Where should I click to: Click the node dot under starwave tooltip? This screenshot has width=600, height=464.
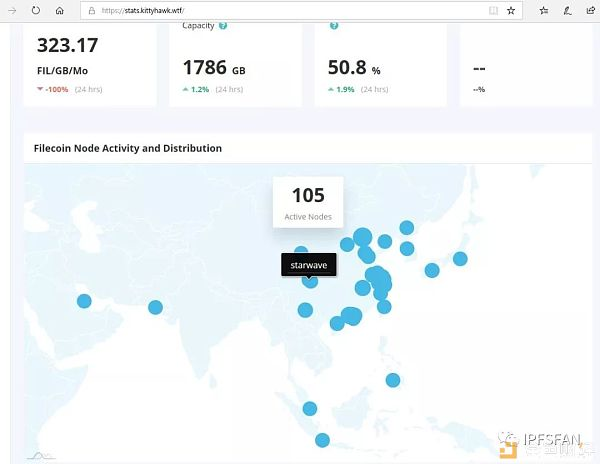coord(310,281)
